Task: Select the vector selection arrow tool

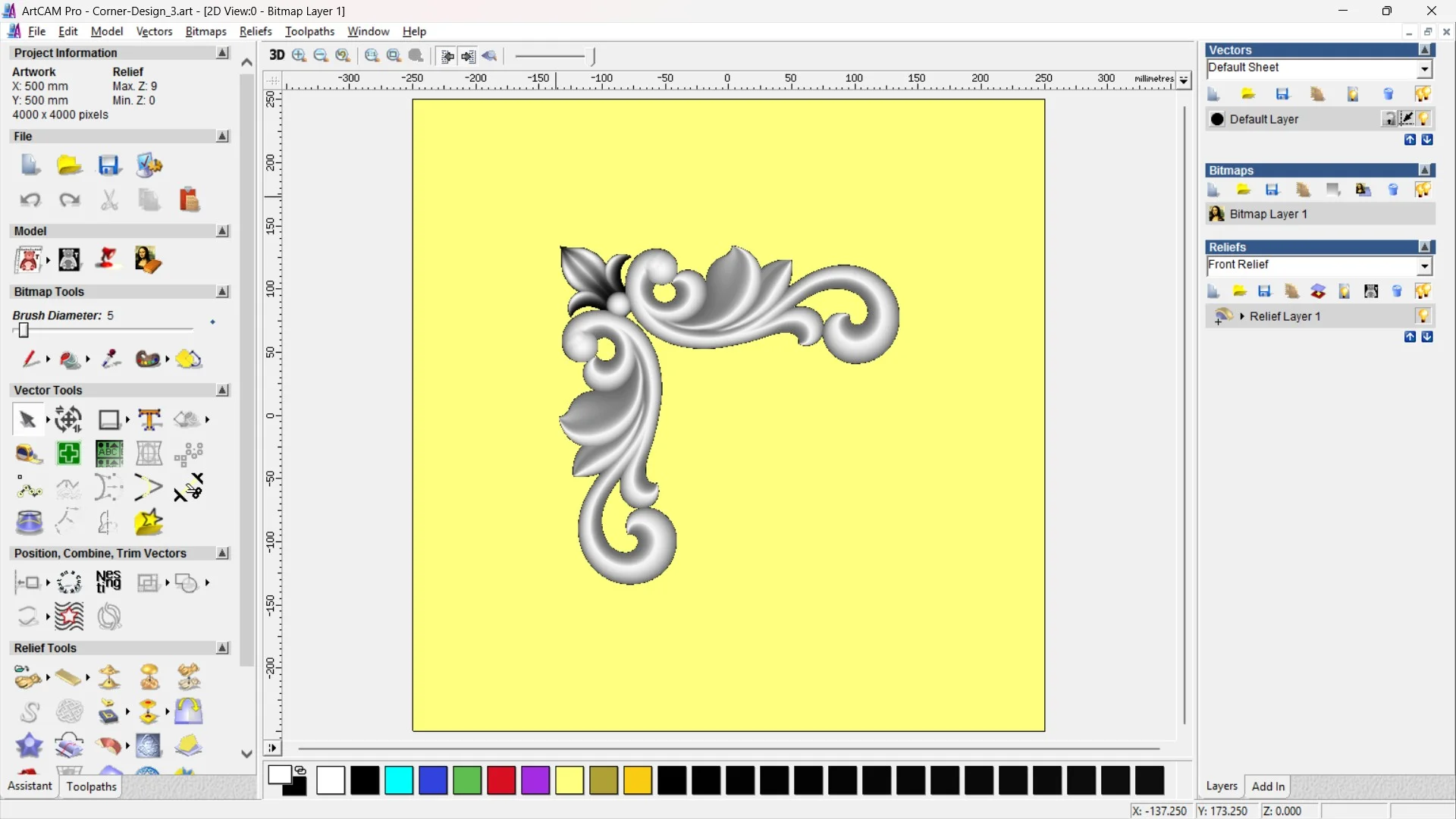Action: point(27,419)
